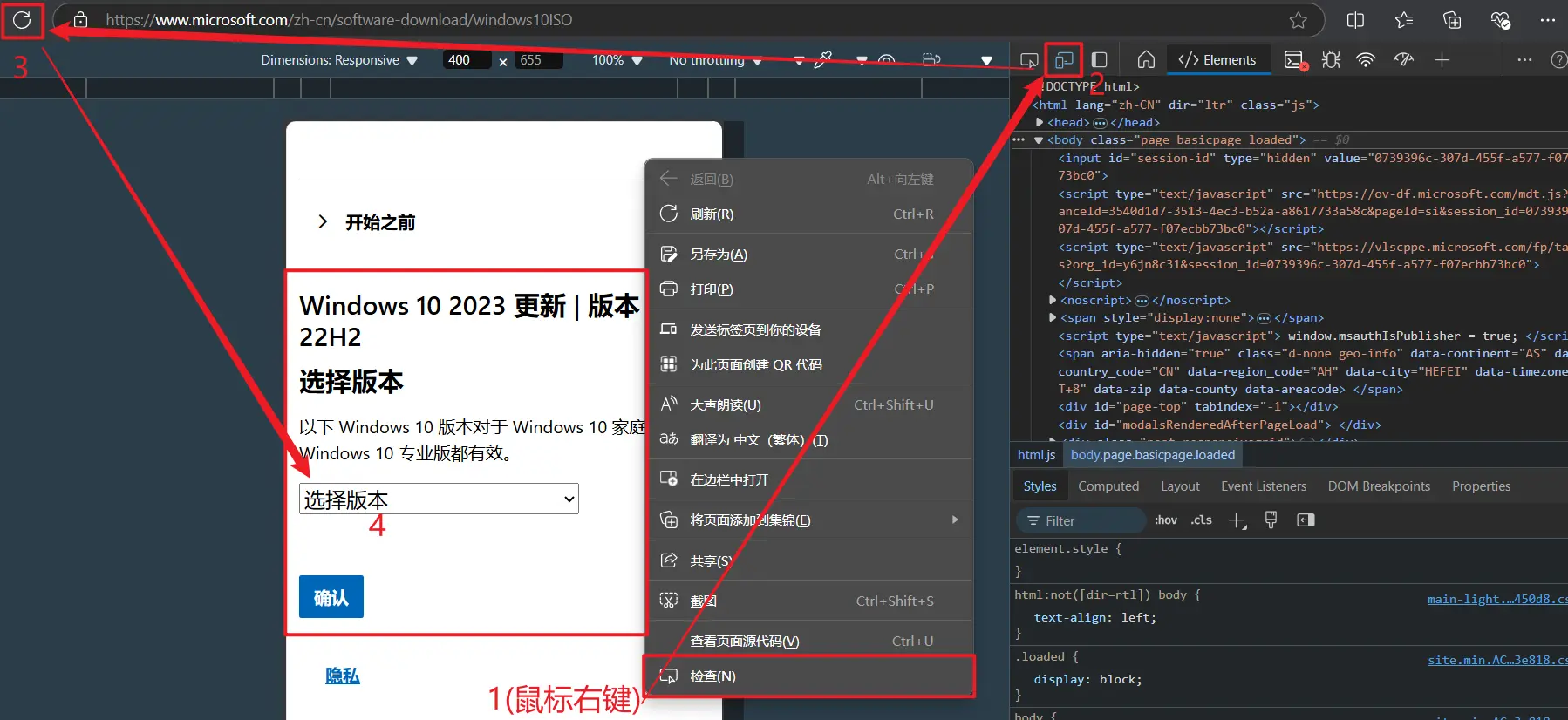Screen dimensions: 1568x720
Task: Choose 发送标签页到你的设备 menu item
Action: 809,329
